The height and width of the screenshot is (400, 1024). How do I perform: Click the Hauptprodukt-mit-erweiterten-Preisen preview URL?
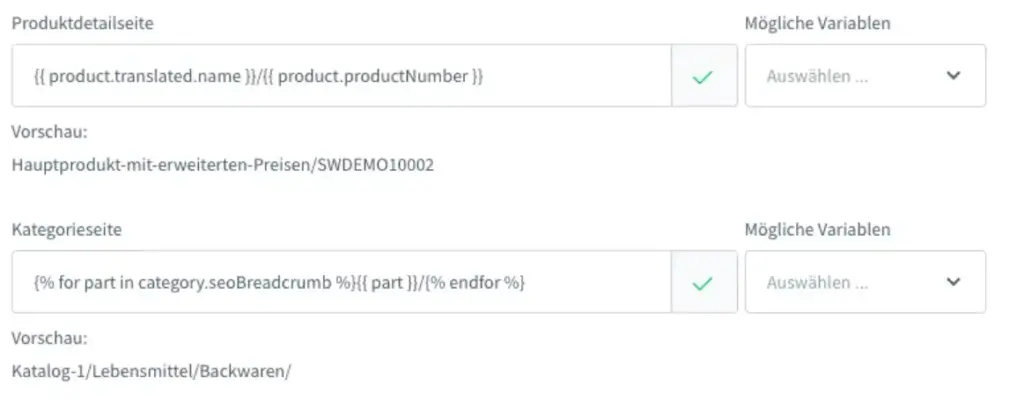222,166
